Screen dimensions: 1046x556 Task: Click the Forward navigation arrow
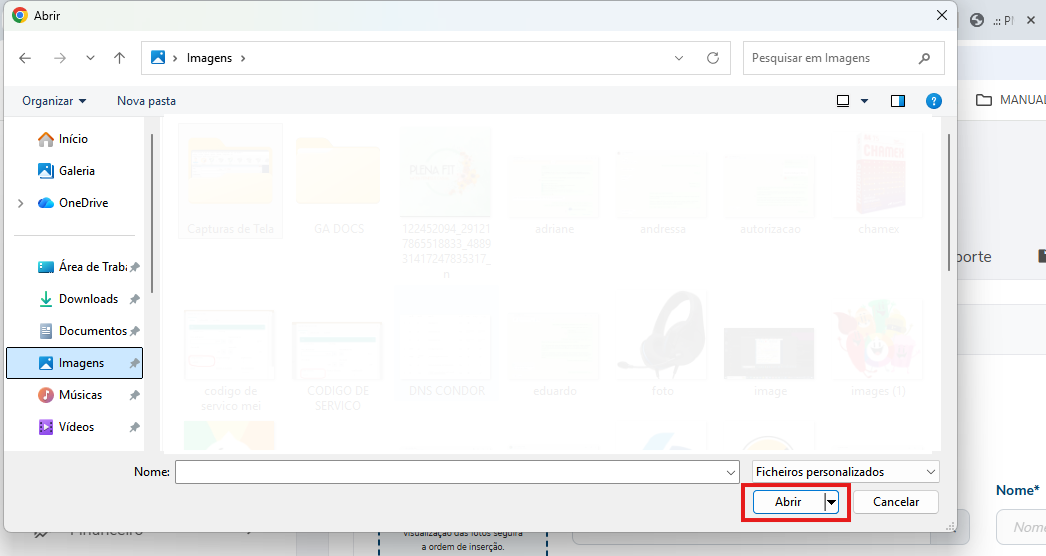[59, 58]
